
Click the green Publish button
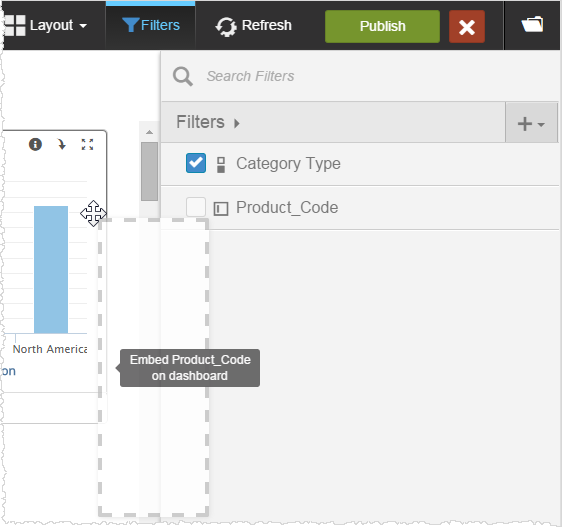[382, 26]
